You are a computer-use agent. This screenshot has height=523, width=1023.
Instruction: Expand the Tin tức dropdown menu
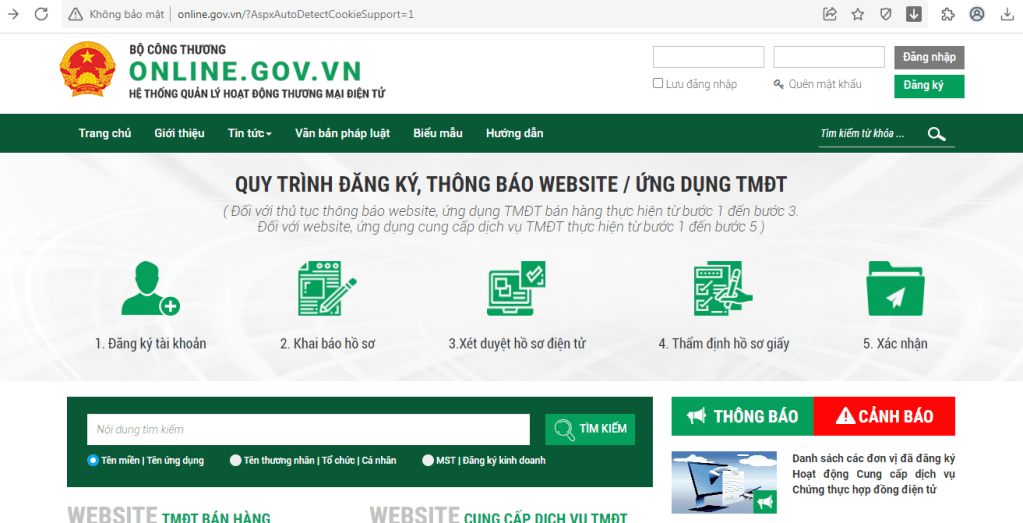pyautogui.click(x=249, y=134)
